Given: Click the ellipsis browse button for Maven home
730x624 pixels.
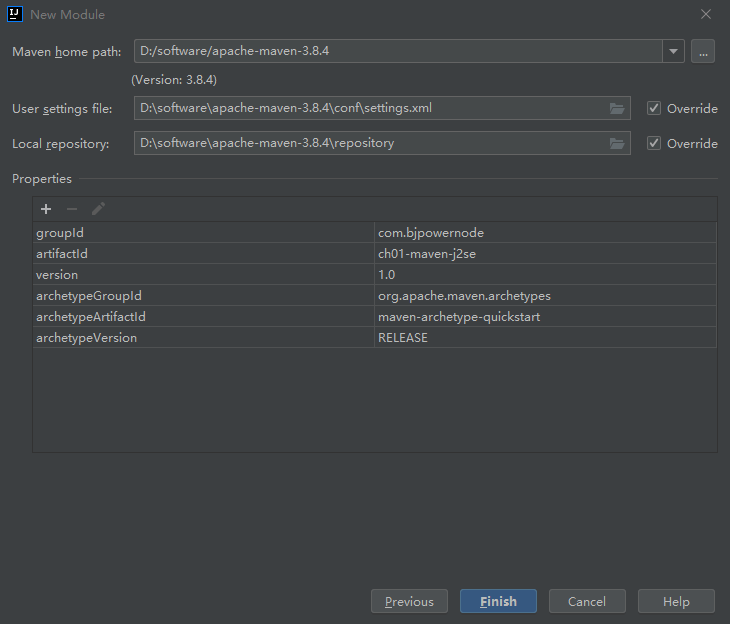Looking at the screenshot, I should 703,51.
